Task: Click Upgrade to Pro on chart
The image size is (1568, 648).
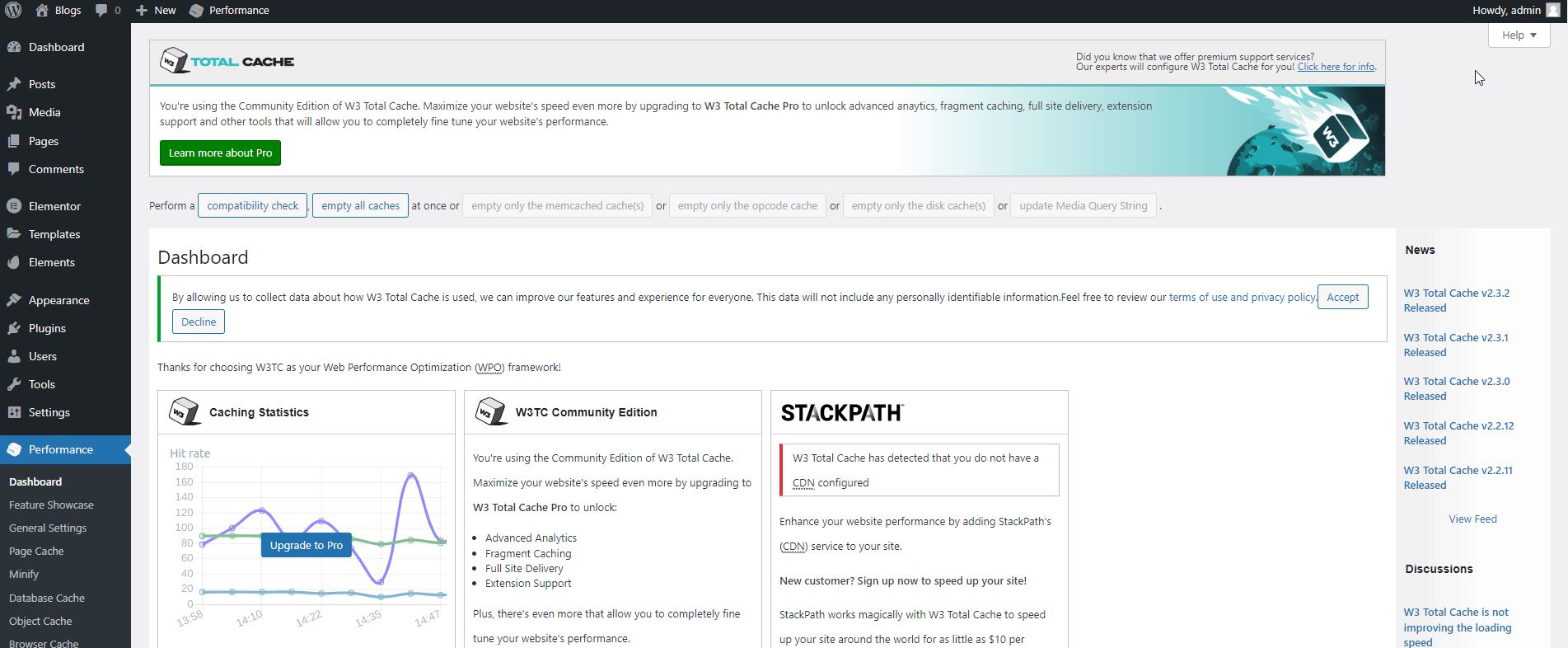Action: click(307, 545)
